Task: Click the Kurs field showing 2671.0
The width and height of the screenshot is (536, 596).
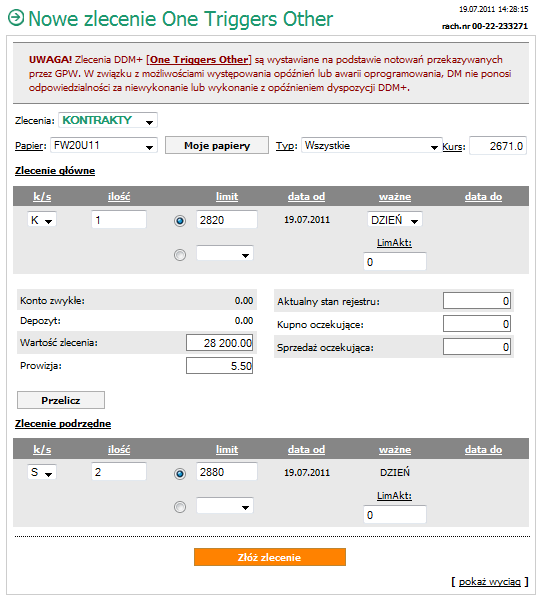Action: (x=498, y=146)
